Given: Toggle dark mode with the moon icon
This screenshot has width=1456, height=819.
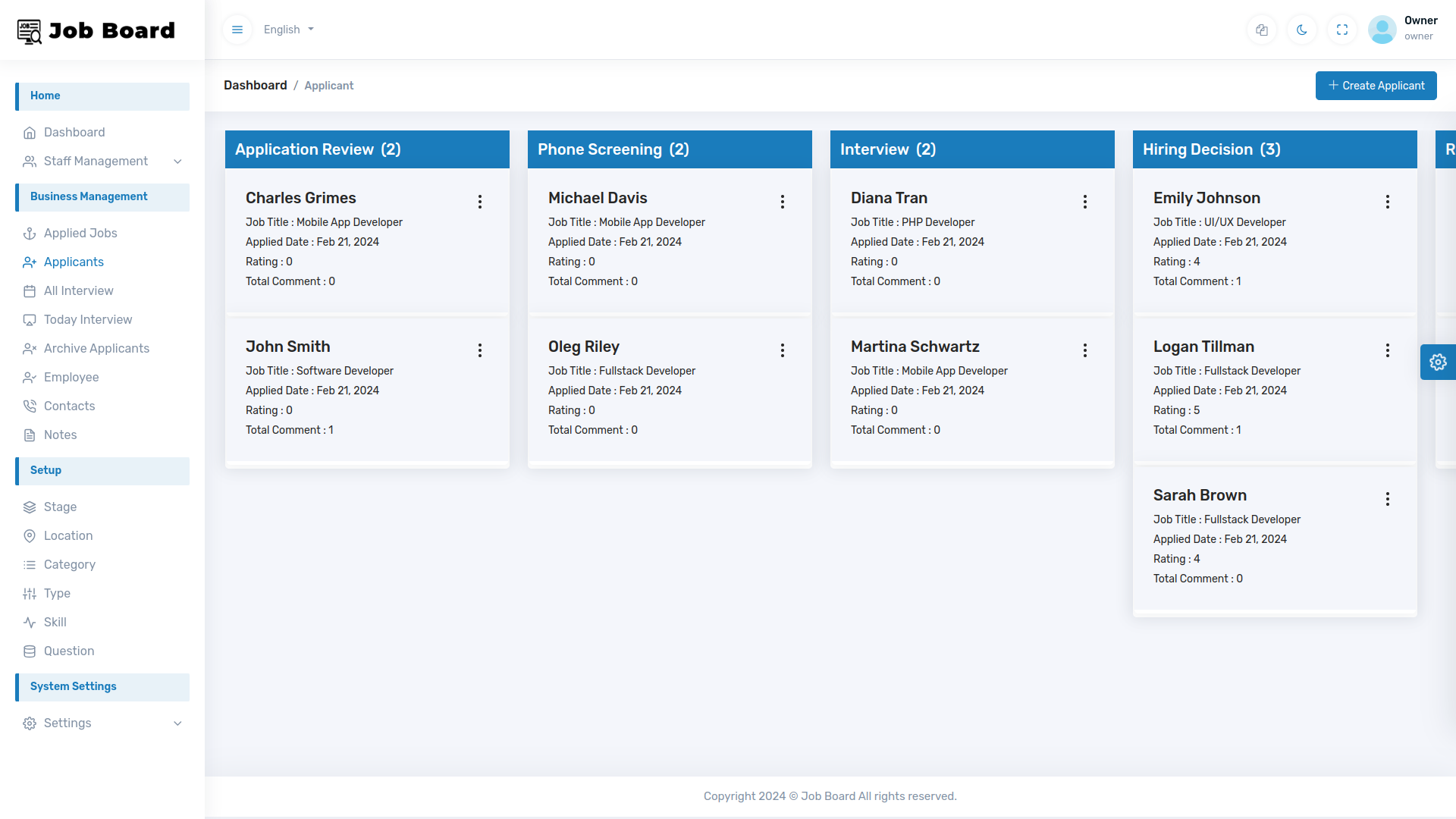Looking at the screenshot, I should (1301, 30).
